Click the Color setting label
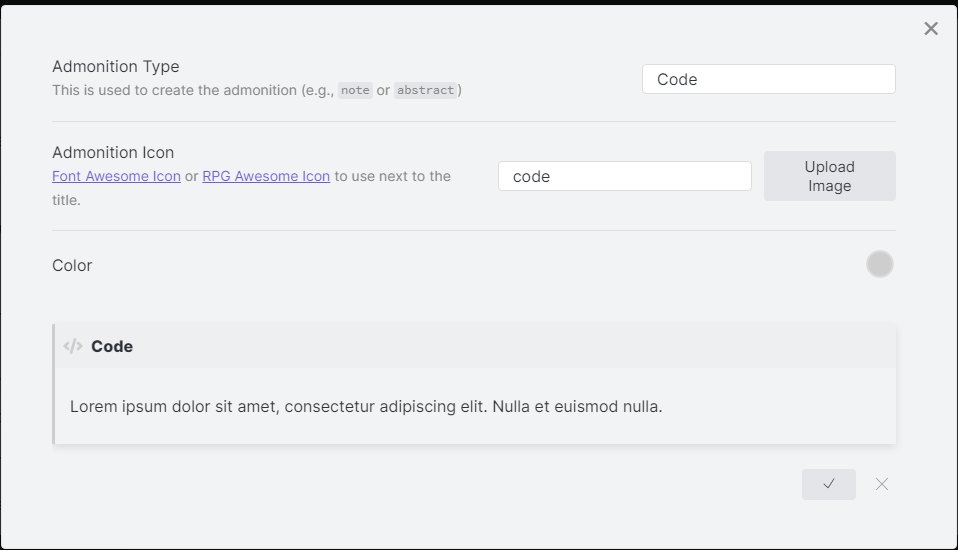Screen dimensions: 958x550 [x=72, y=265]
